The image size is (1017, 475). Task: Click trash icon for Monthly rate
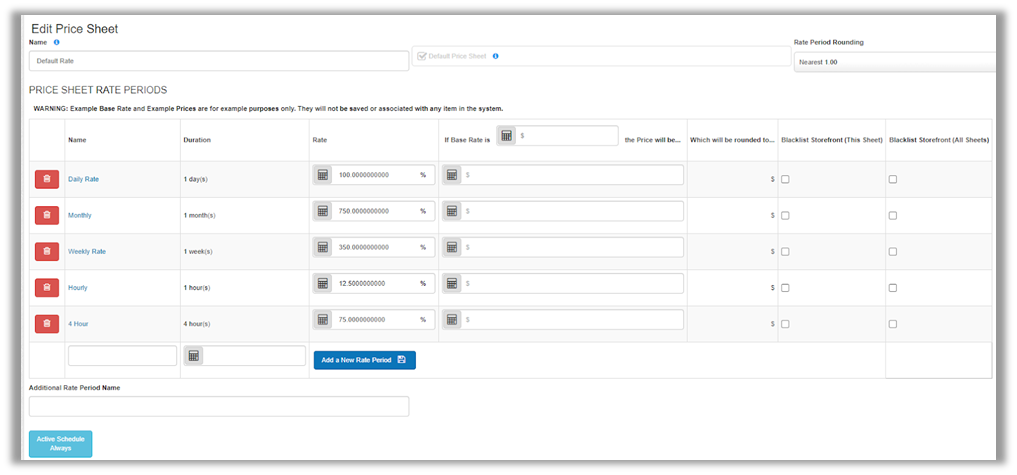47,215
